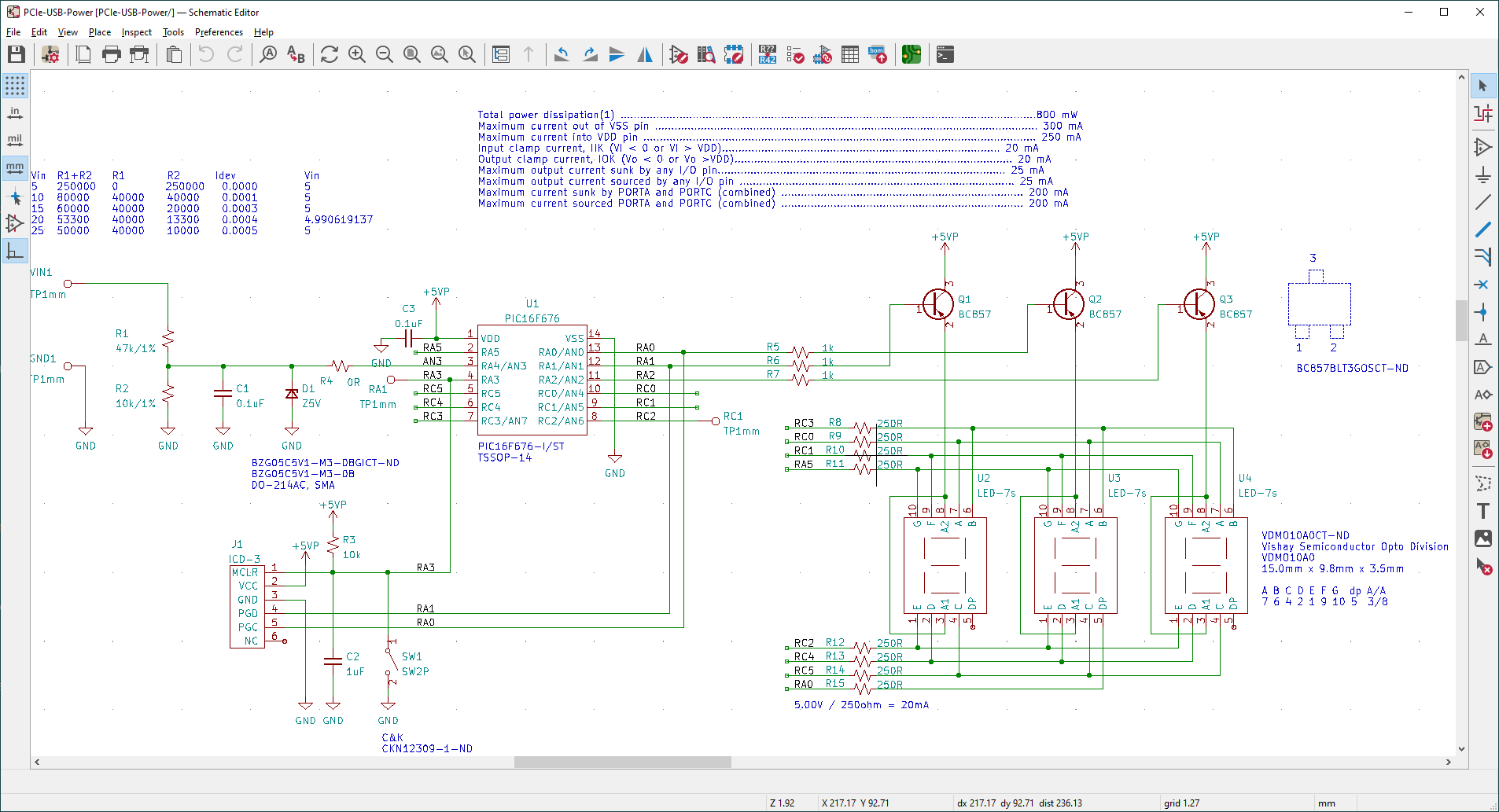
Task: Toggle hidden pins visibility
Action: click(15, 223)
